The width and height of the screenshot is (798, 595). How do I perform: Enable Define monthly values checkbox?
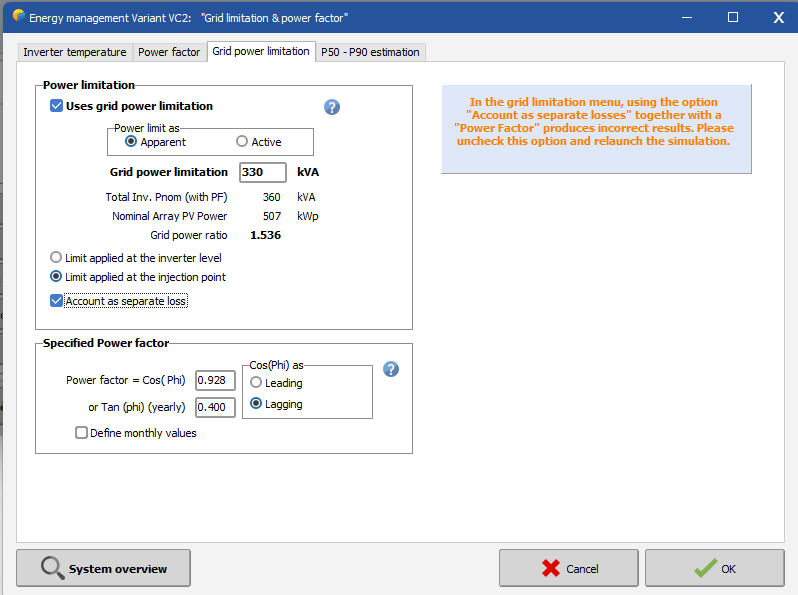82,433
